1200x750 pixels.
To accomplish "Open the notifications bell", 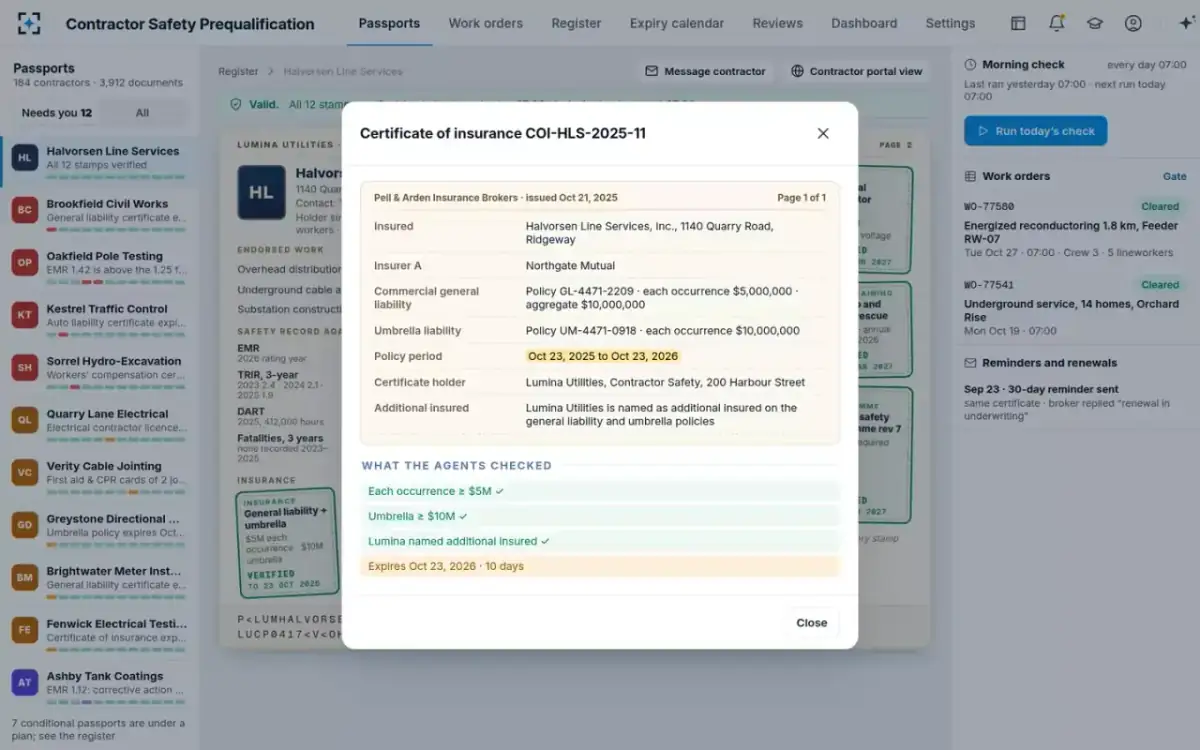I will click(x=1056, y=23).
